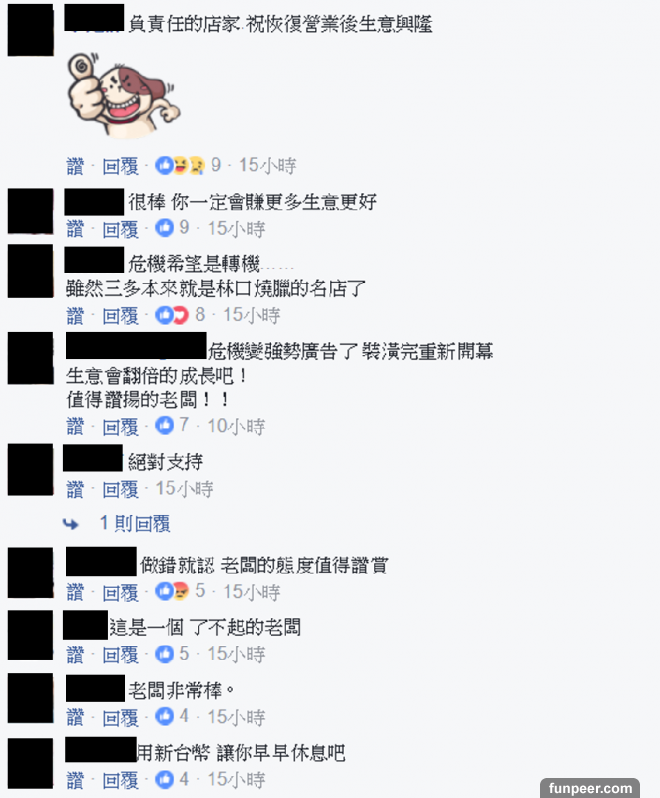The image size is (660, 798).
Task: Open the 10小時 timestamp link
Action: point(236,426)
